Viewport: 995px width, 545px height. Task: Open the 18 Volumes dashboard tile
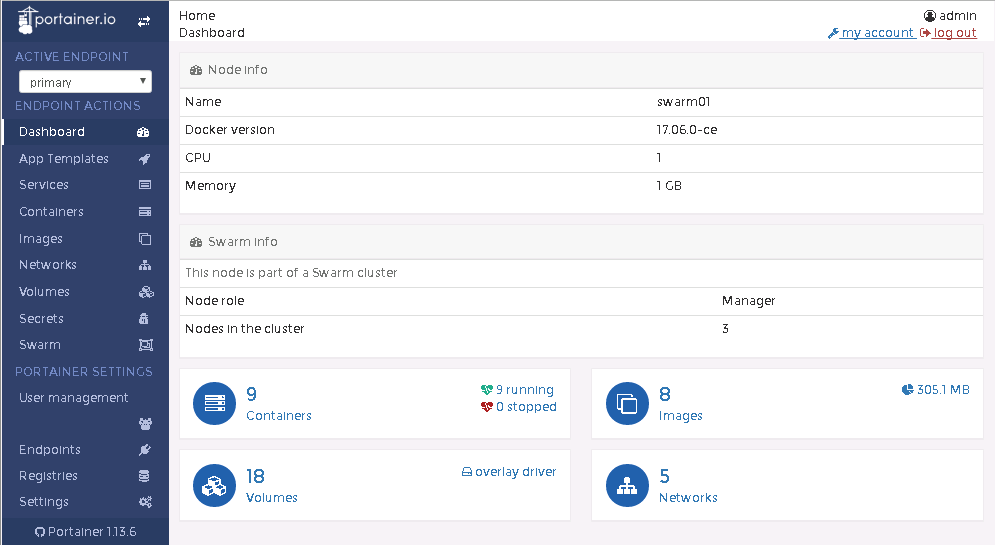(375, 485)
